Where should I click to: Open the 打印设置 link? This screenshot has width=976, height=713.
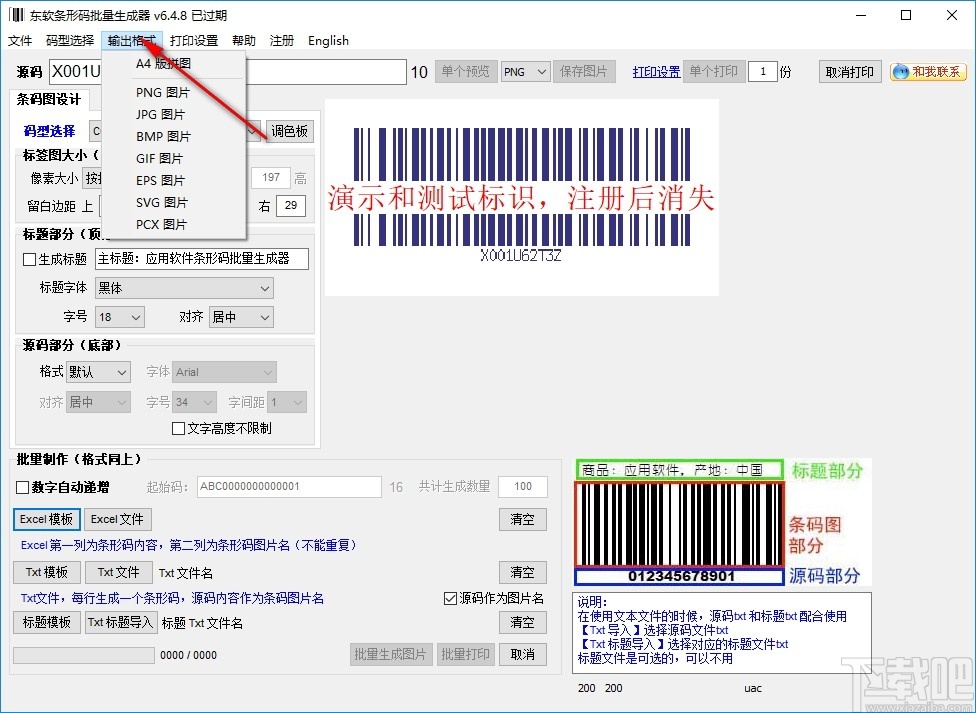tap(656, 72)
